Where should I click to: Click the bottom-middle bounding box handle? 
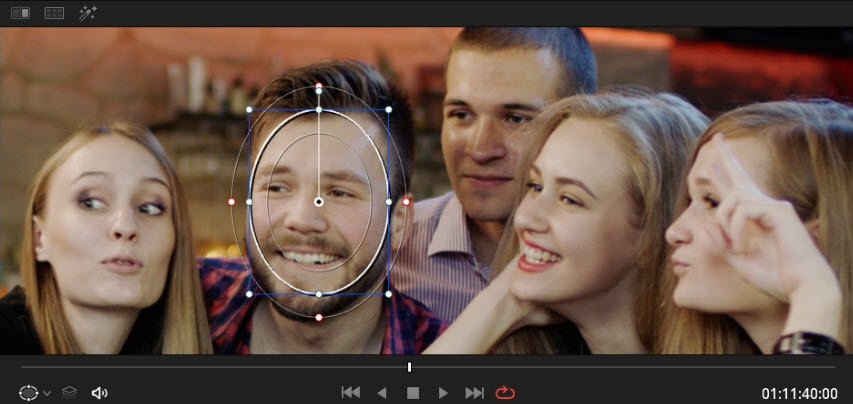[319, 294]
